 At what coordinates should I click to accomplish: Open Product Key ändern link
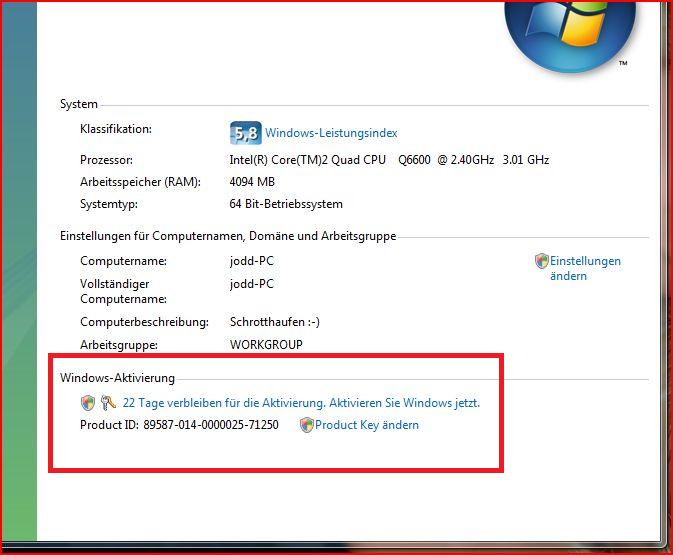(x=367, y=425)
